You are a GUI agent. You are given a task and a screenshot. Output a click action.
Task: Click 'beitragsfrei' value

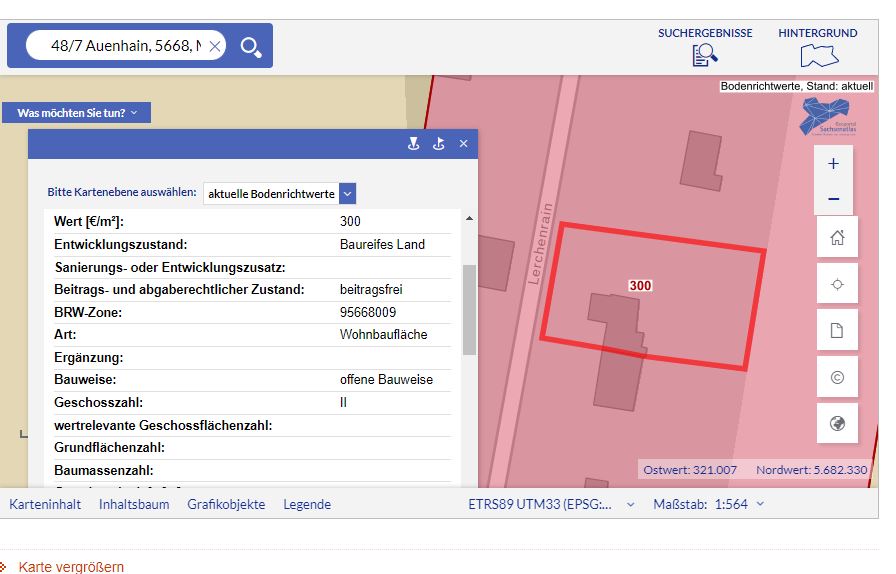pos(371,290)
